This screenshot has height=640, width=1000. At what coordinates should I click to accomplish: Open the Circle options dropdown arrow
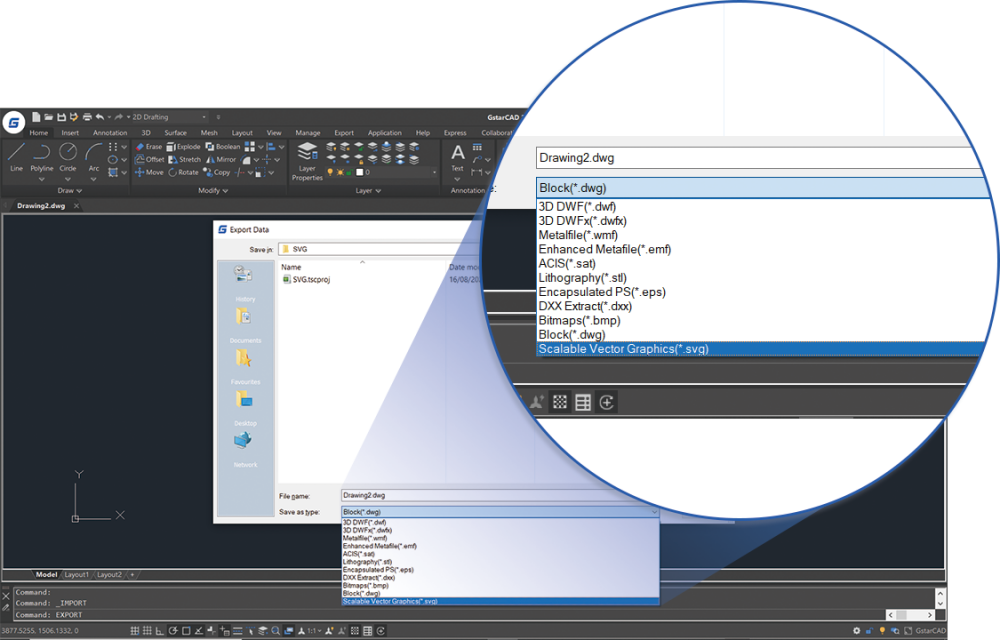pyautogui.click(x=68, y=179)
